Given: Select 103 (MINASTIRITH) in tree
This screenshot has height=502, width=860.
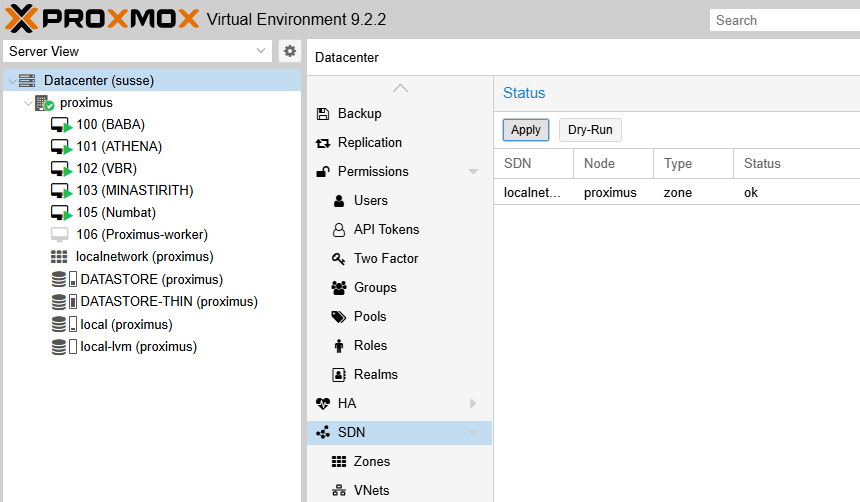Looking at the screenshot, I should (x=135, y=191).
